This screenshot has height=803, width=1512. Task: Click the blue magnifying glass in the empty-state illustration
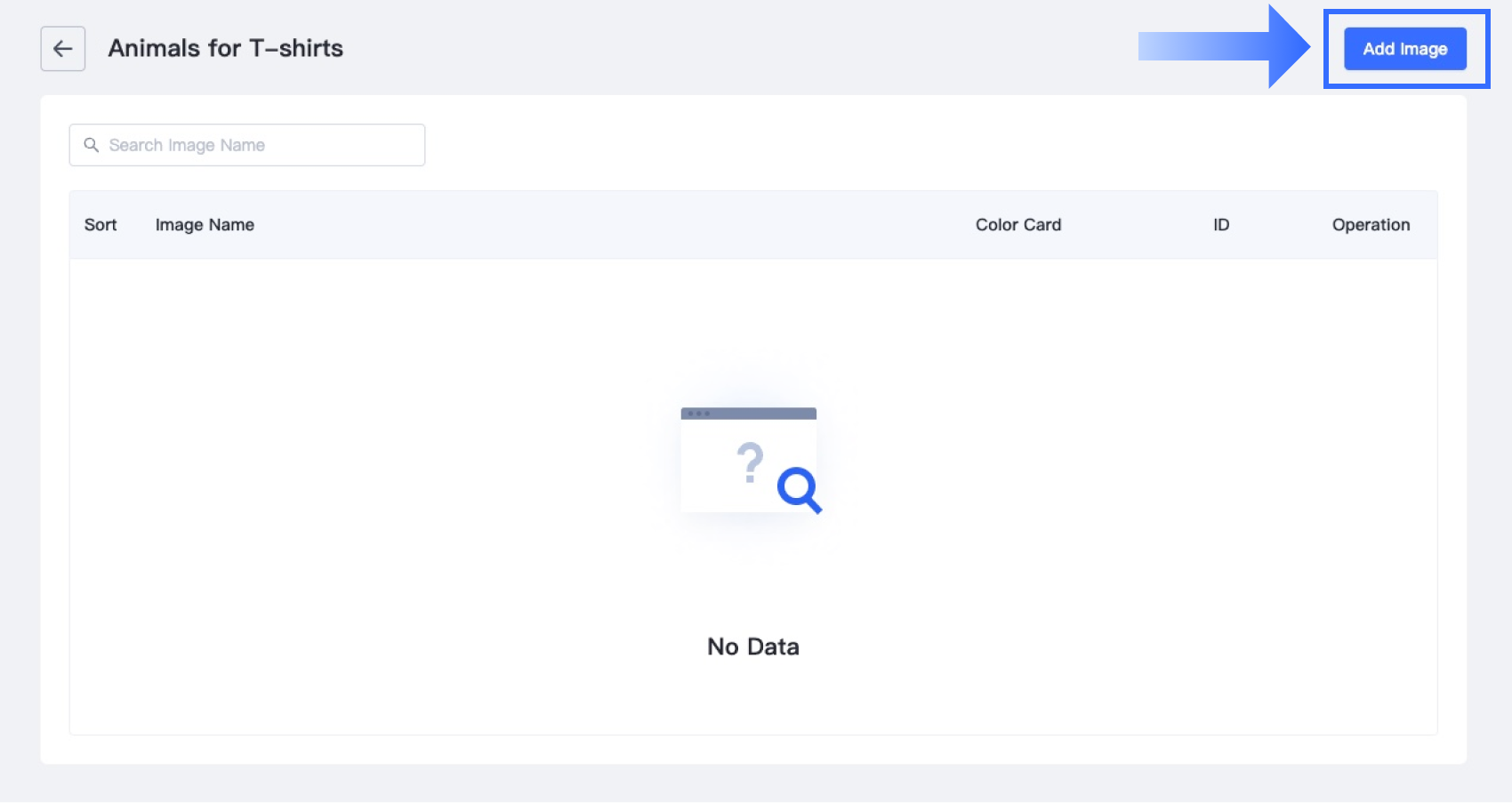pos(798,489)
